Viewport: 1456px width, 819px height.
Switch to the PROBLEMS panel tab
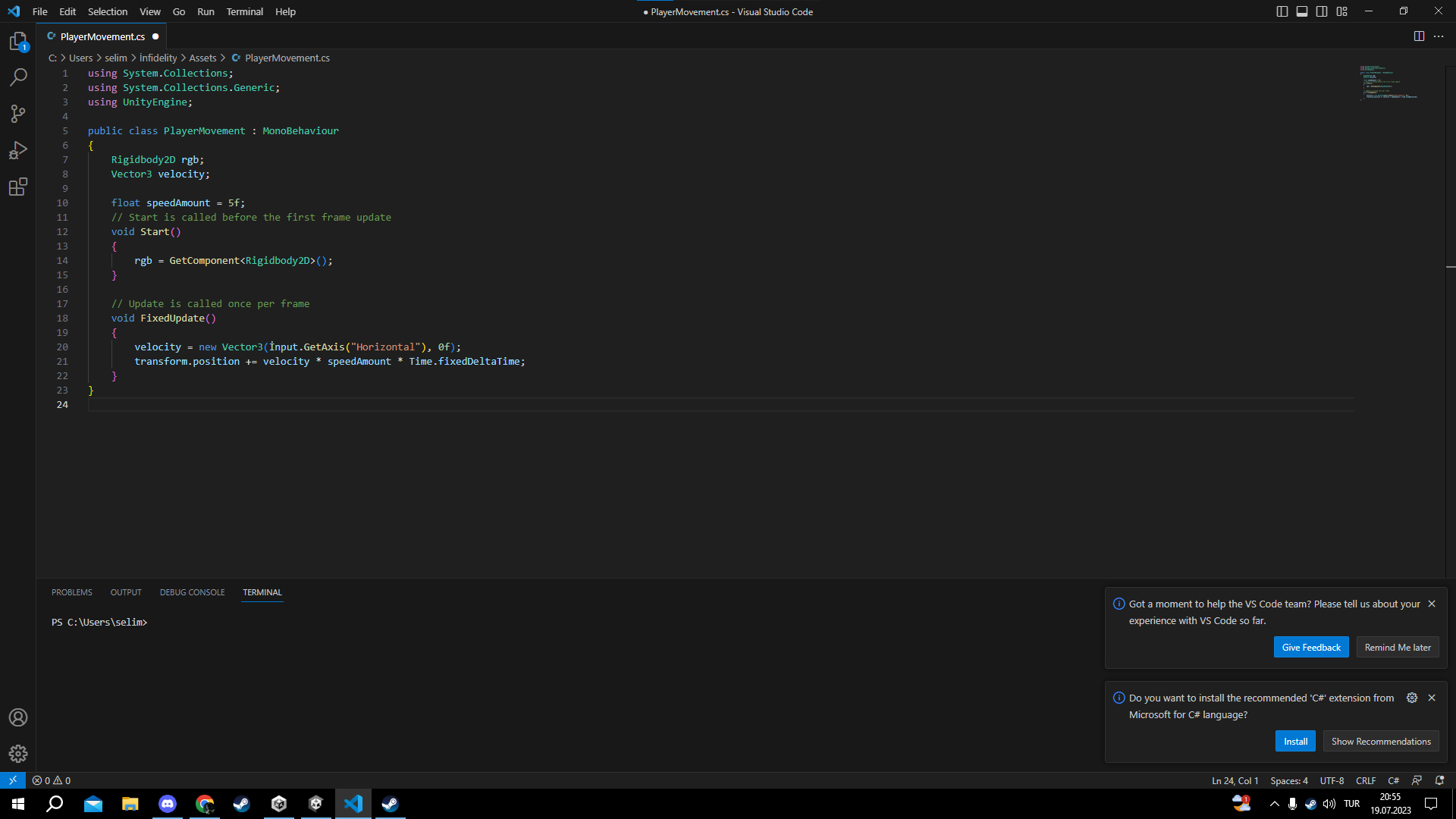pos(72,592)
